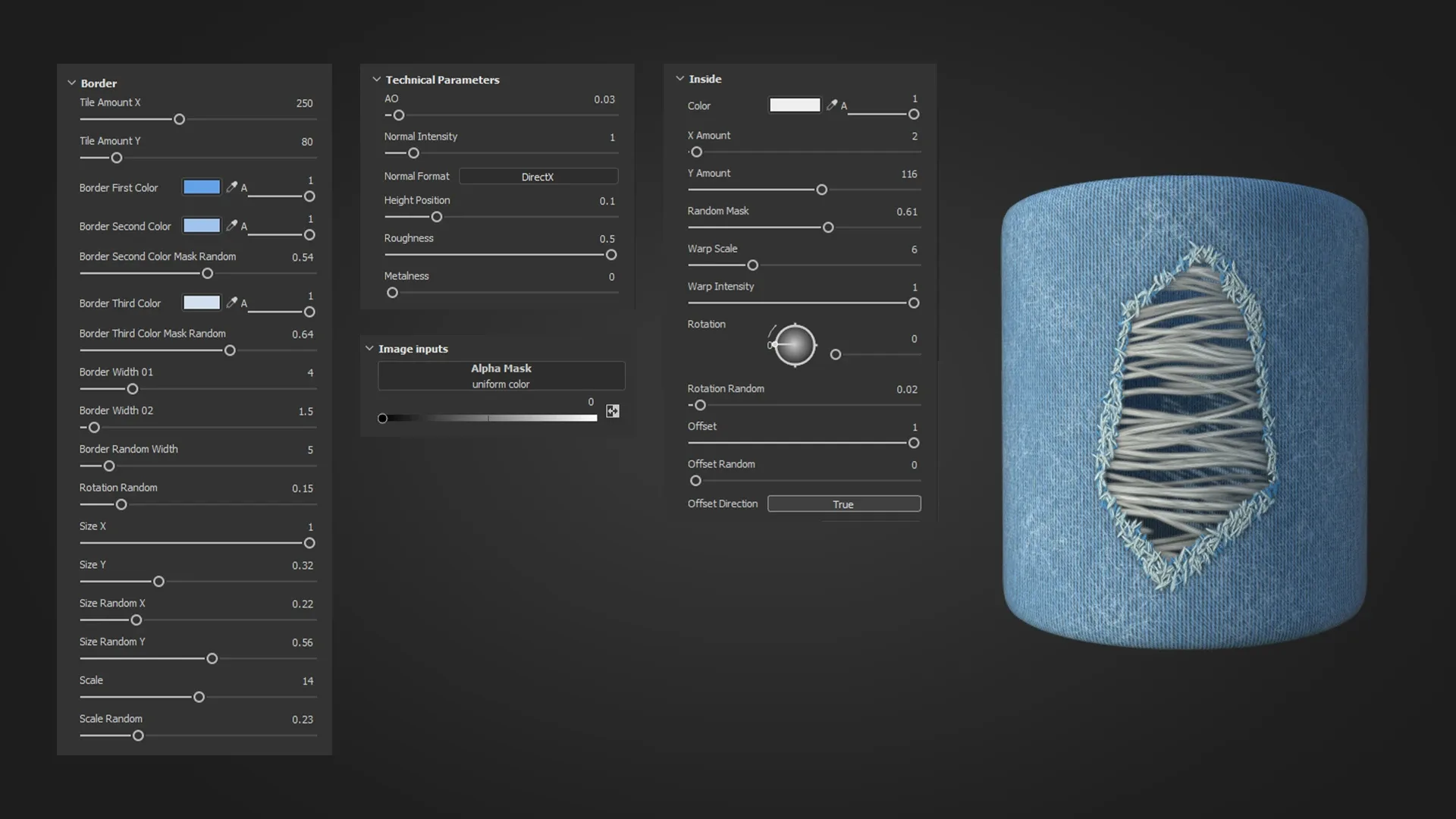
Task: Click the Rotation dial control
Action: pyautogui.click(x=793, y=345)
